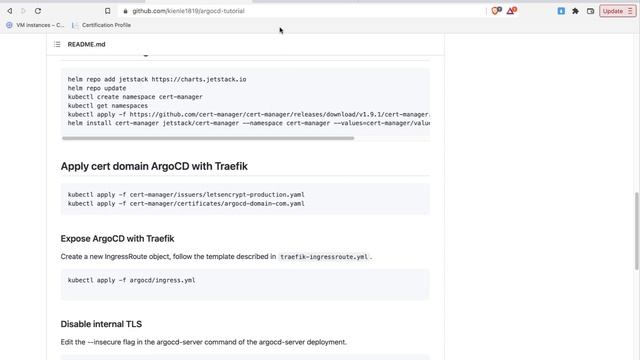Viewport: 640px width, 360px height.
Task: Go back with the browser back arrow
Action: pos(9,11)
